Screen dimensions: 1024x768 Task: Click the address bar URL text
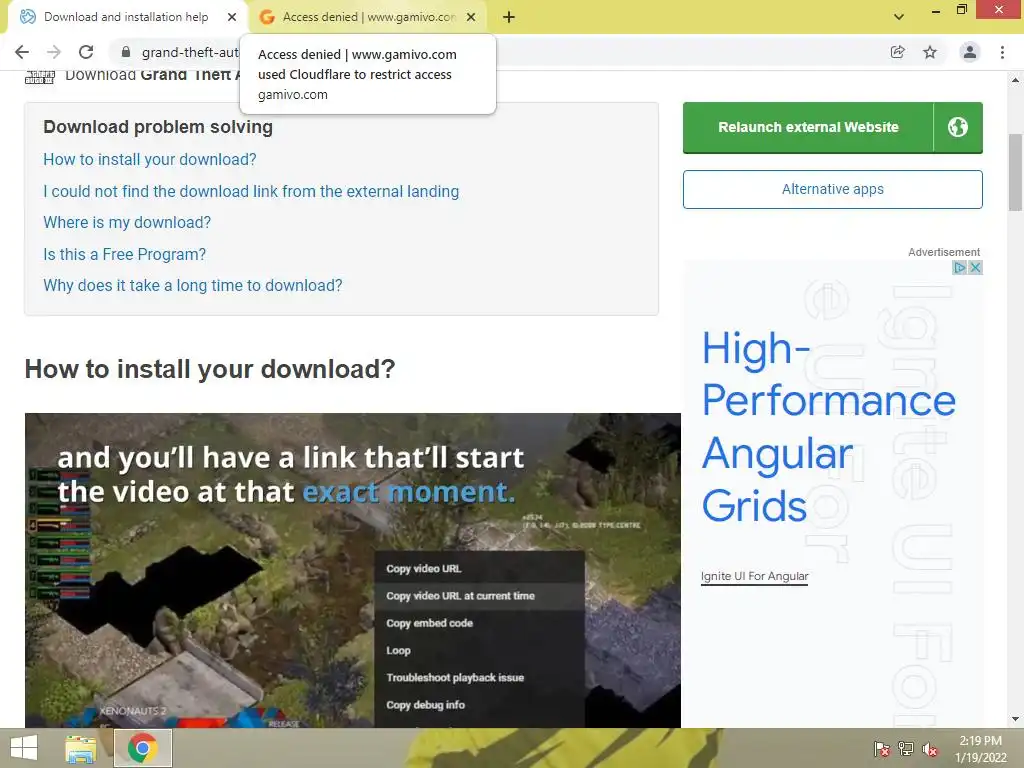189,52
